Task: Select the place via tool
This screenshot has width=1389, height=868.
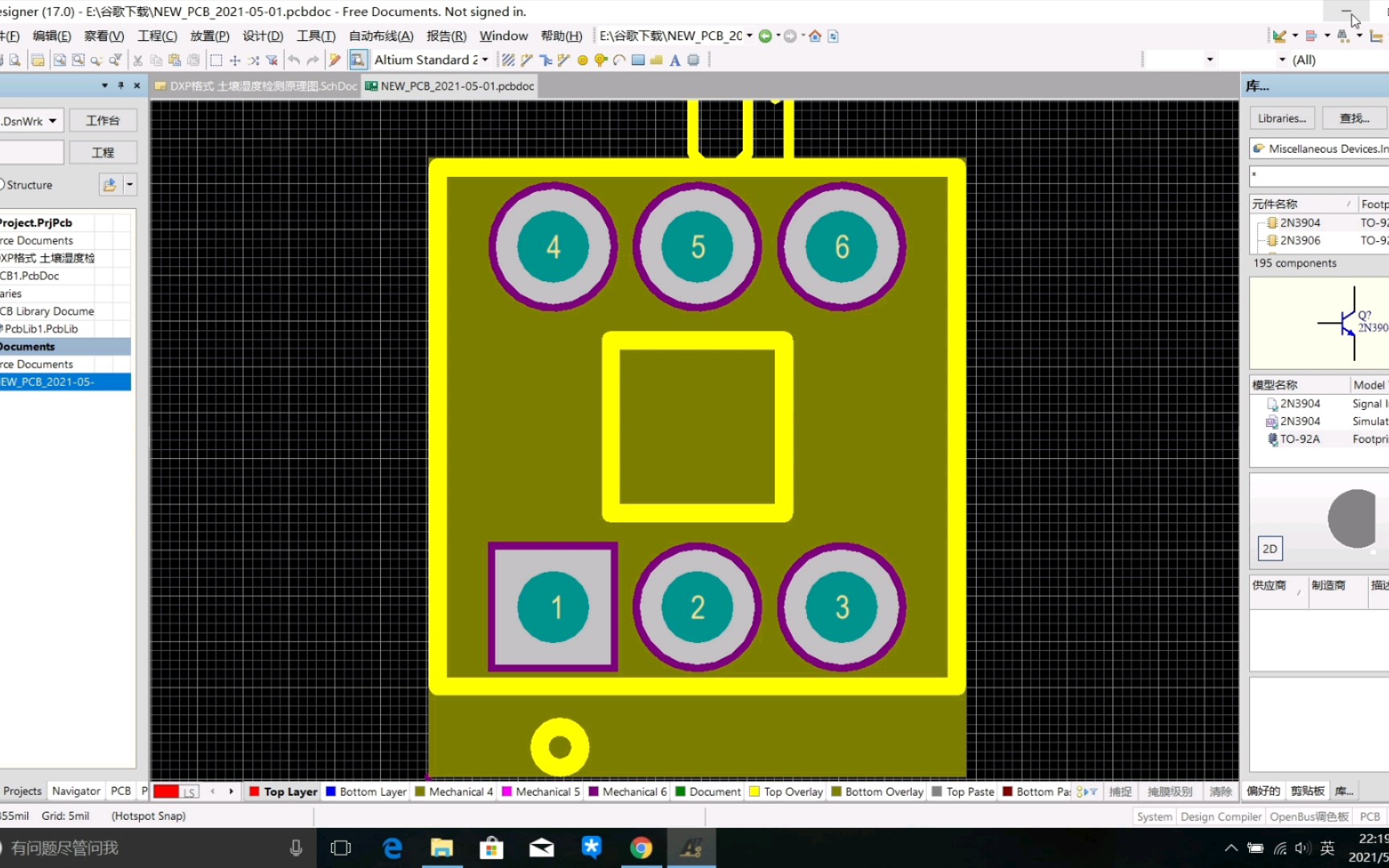Action: [x=600, y=60]
